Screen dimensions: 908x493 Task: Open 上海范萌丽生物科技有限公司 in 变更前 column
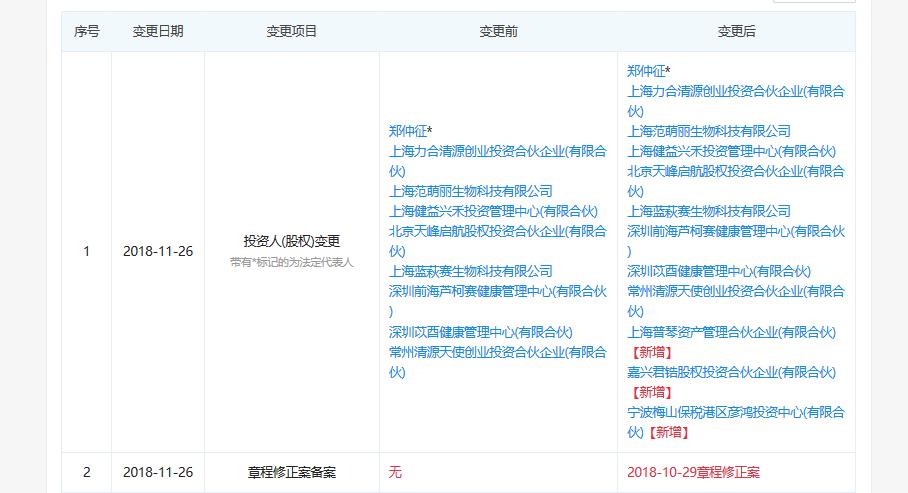[x=470, y=191]
